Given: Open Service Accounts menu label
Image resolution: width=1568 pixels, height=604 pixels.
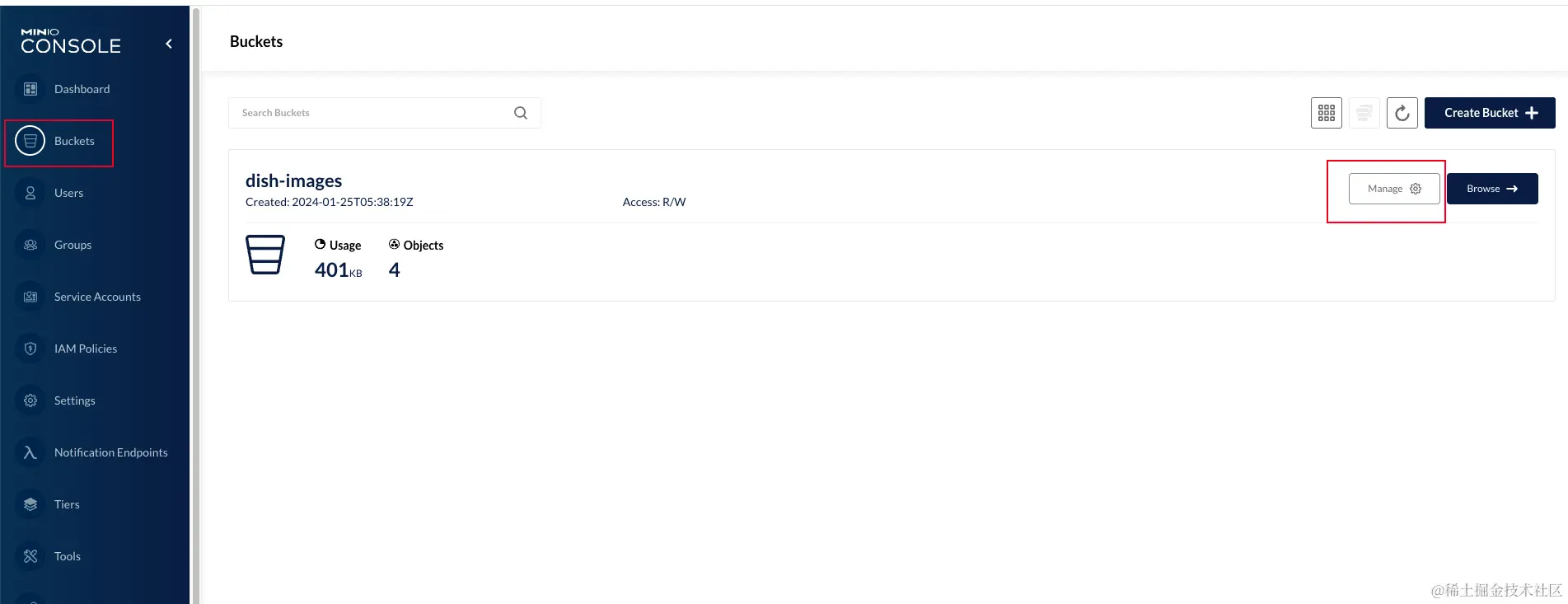Looking at the screenshot, I should [97, 297].
